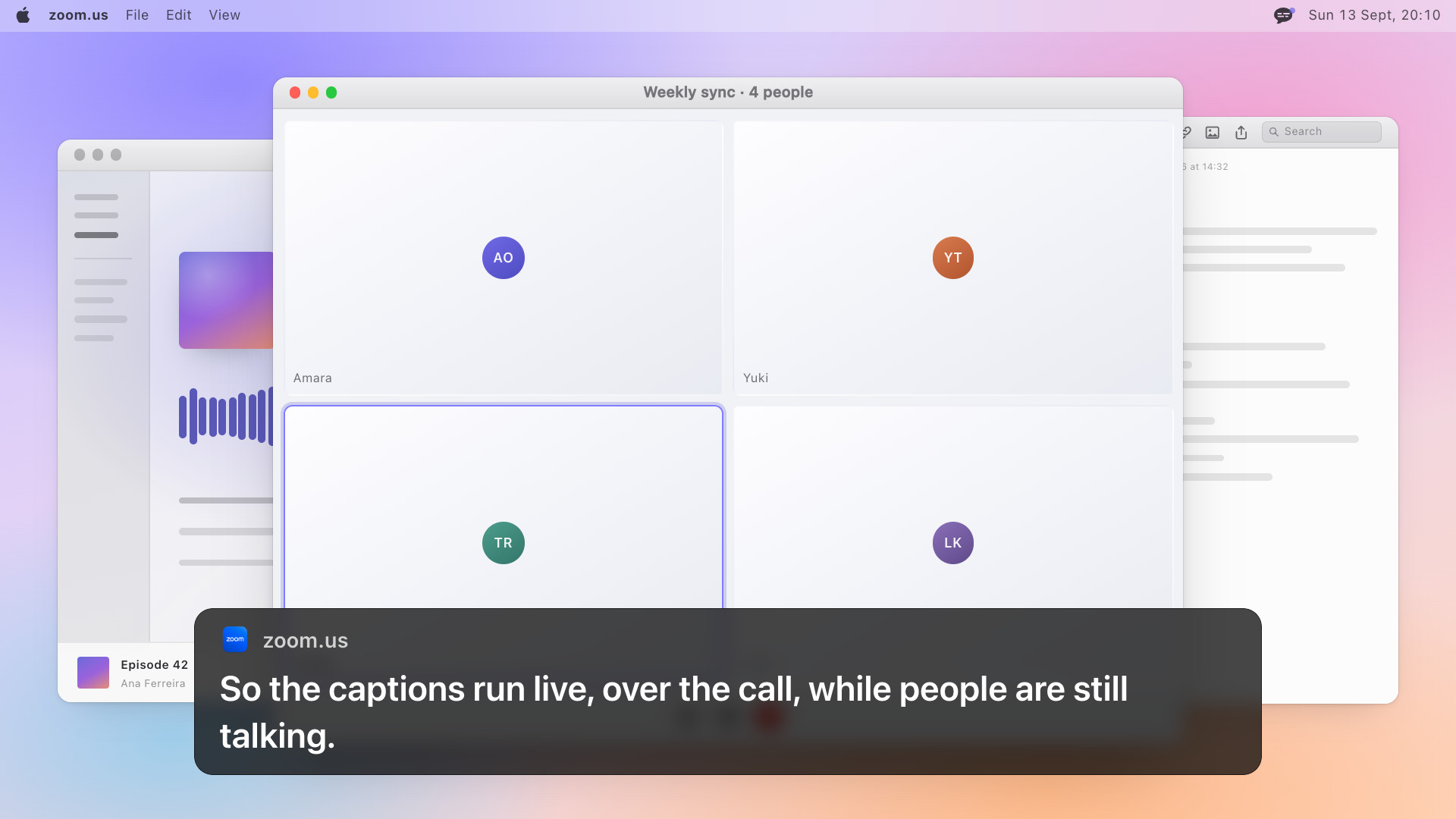Screen dimensions: 1456x819
Task: Click the image icon in the notes window toolbar
Action: (1213, 133)
